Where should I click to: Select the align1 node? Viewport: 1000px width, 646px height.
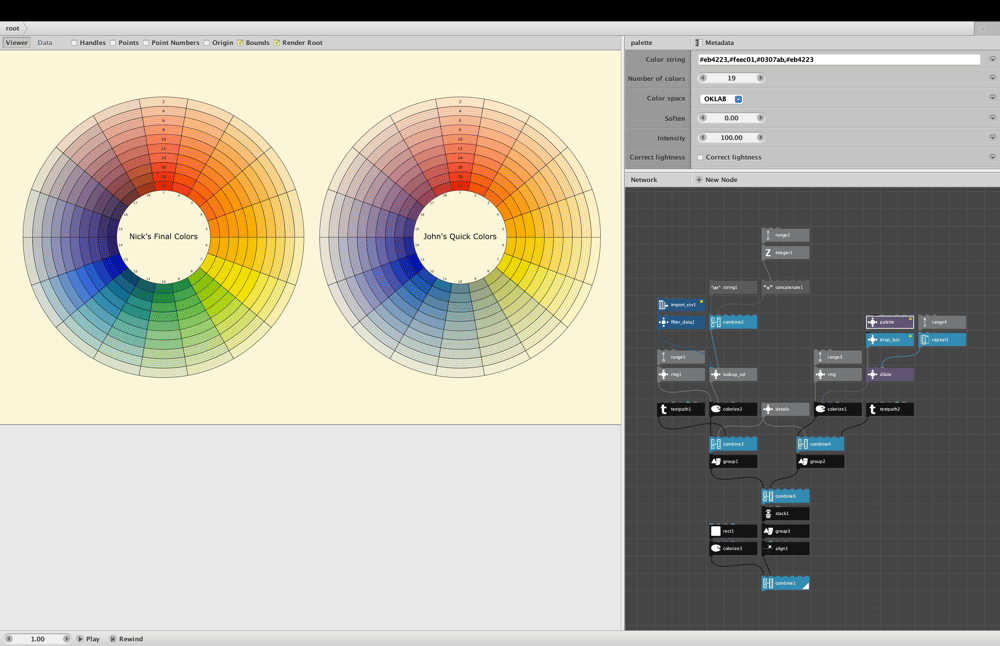[x=786, y=548]
